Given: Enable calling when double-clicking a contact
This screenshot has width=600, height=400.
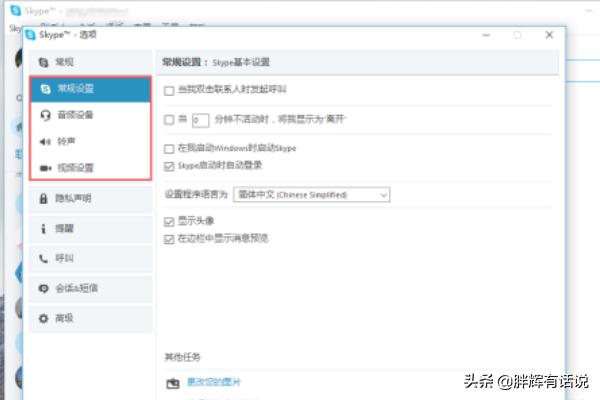Looking at the screenshot, I should pyautogui.click(x=169, y=91).
